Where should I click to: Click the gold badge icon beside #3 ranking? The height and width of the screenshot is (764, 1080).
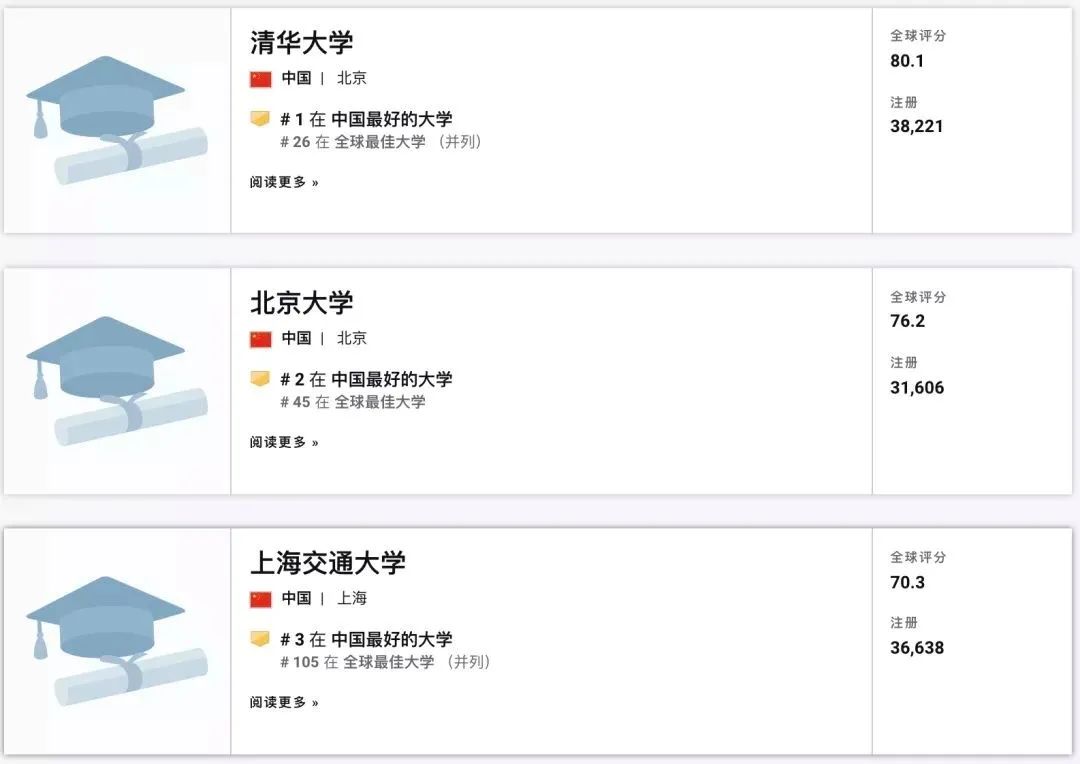pos(260,639)
